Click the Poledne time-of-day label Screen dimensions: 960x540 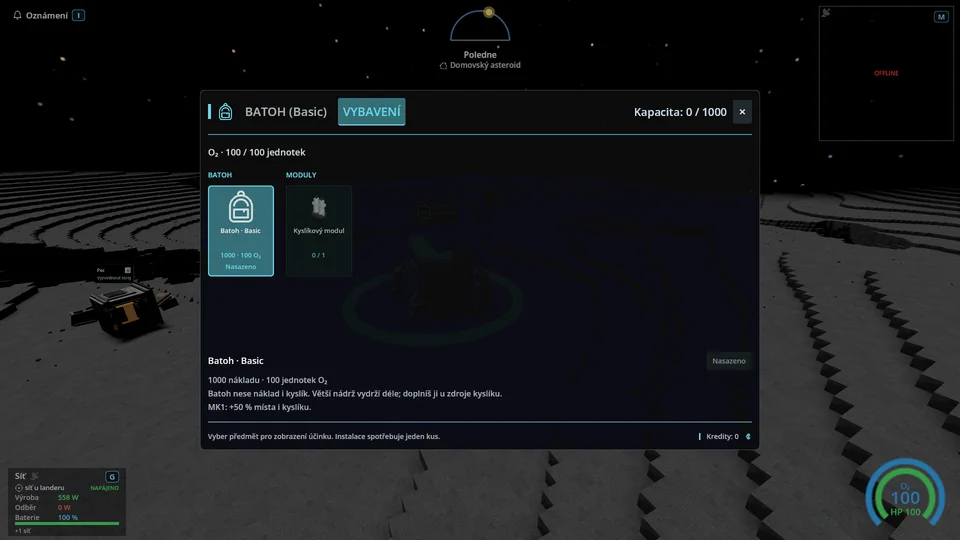[480, 54]
